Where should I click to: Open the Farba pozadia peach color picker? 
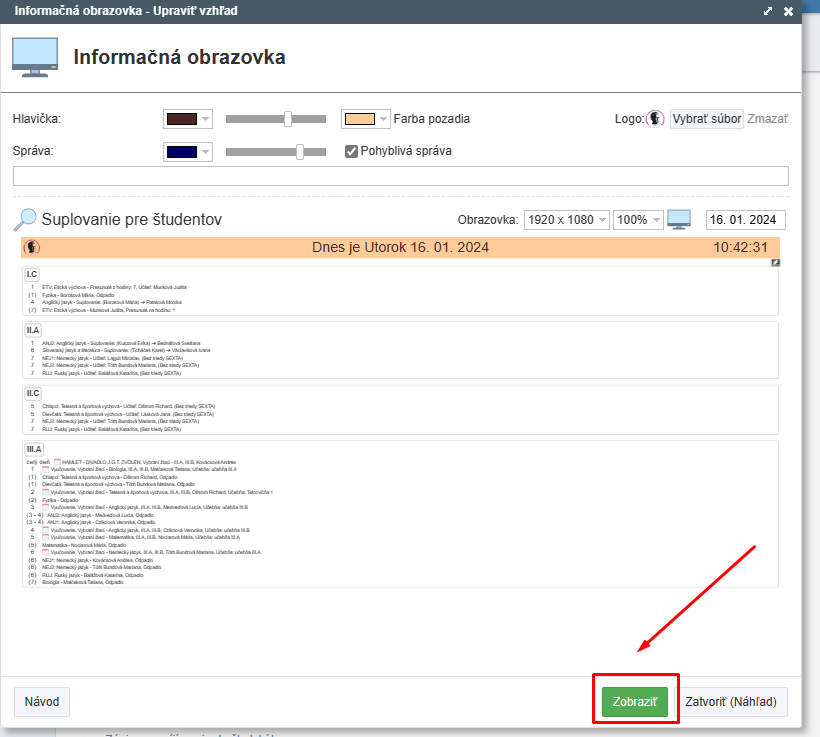[365, 119]
